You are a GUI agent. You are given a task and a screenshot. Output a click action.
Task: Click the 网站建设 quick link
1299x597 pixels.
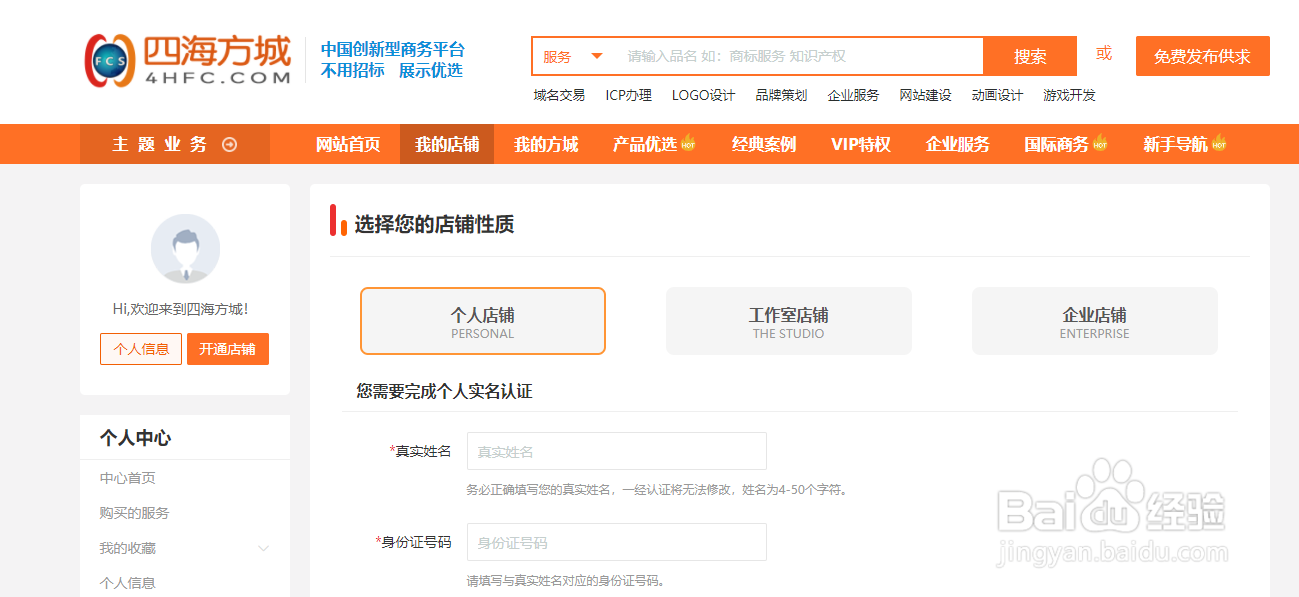click(x=925, y=95)
